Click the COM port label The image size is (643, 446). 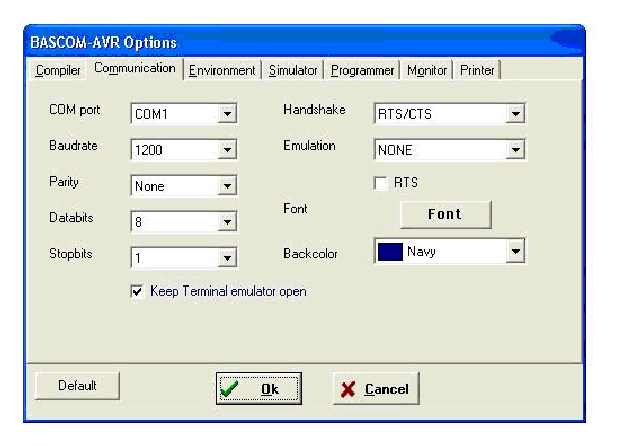coord(75,110)
